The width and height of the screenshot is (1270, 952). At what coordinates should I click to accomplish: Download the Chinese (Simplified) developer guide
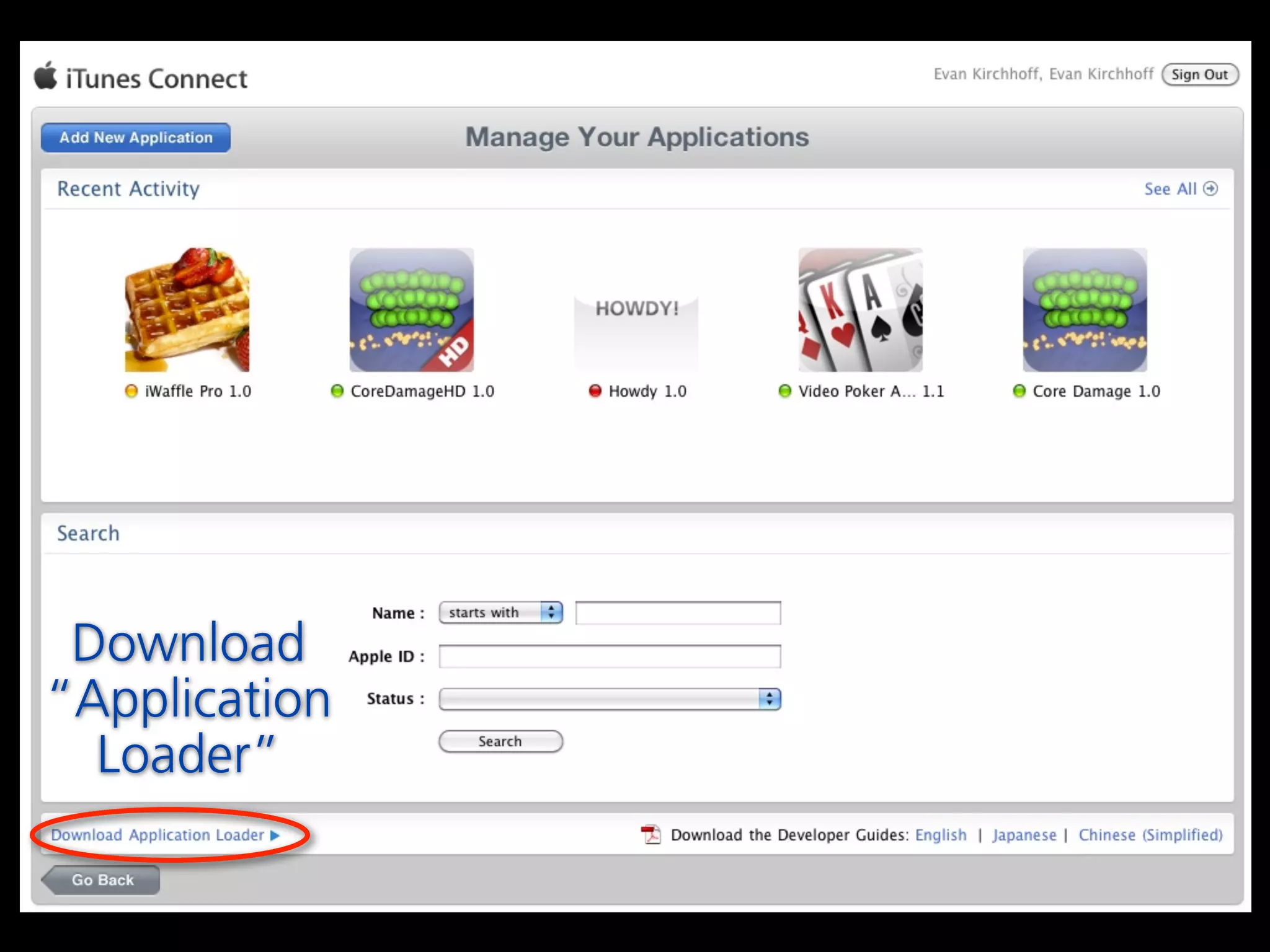(1151, 835)
